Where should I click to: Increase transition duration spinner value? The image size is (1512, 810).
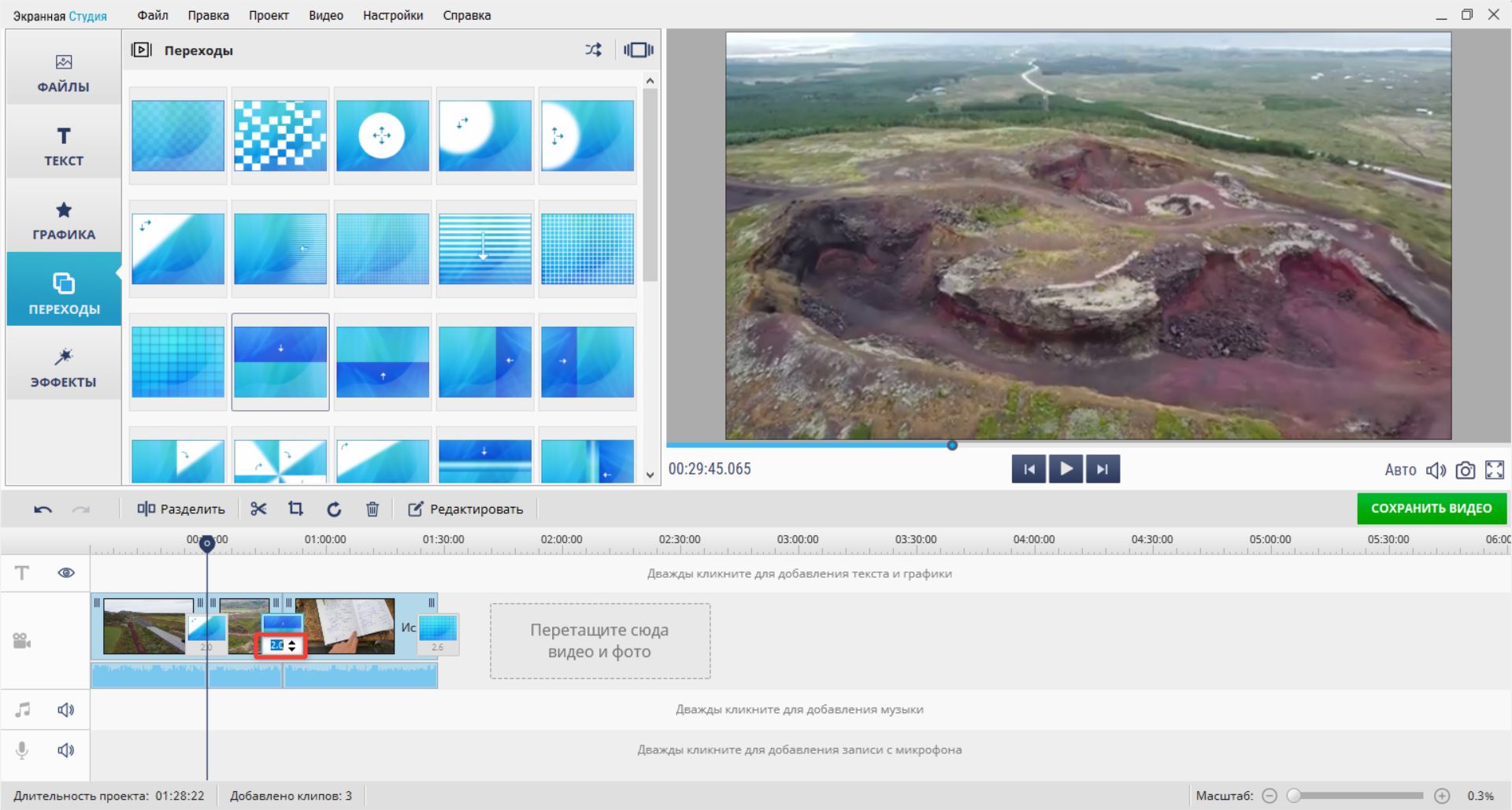pyautogui.click(x=293, y=642)
